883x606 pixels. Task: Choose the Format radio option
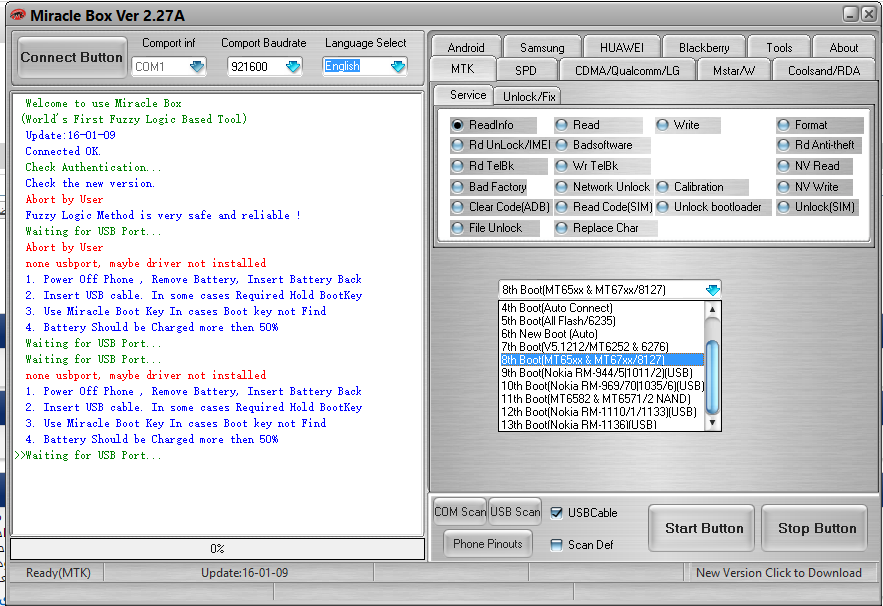[819, 125]
